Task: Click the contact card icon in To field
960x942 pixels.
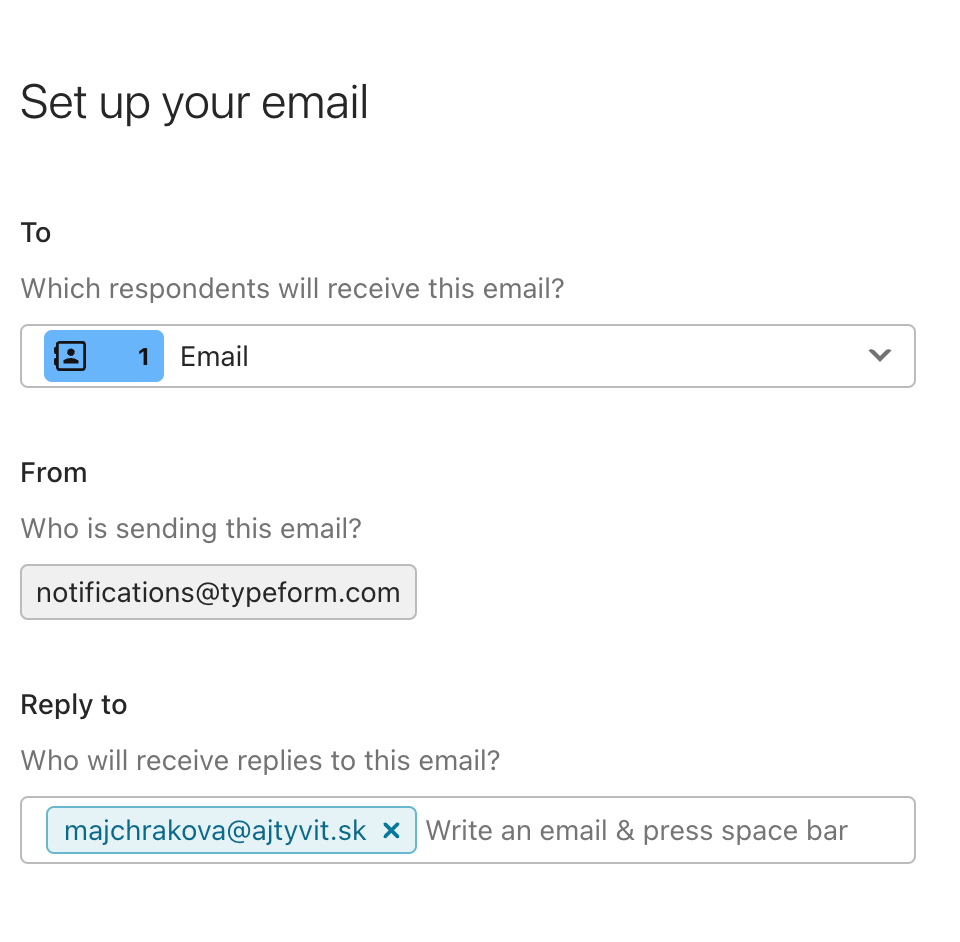Action: click(70, 356)
